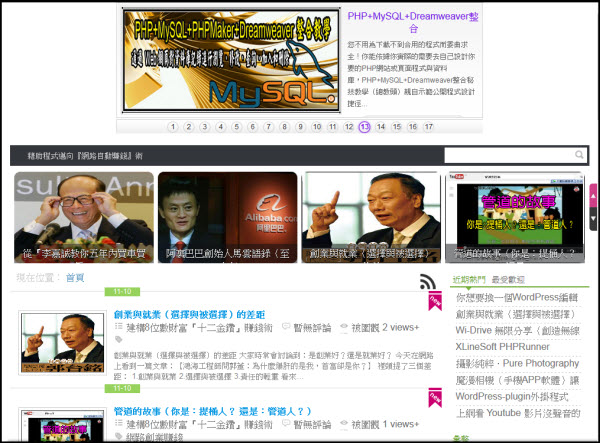Screen dimensions: 600x443
Task: Click the search input field
Action: (506, 155)
